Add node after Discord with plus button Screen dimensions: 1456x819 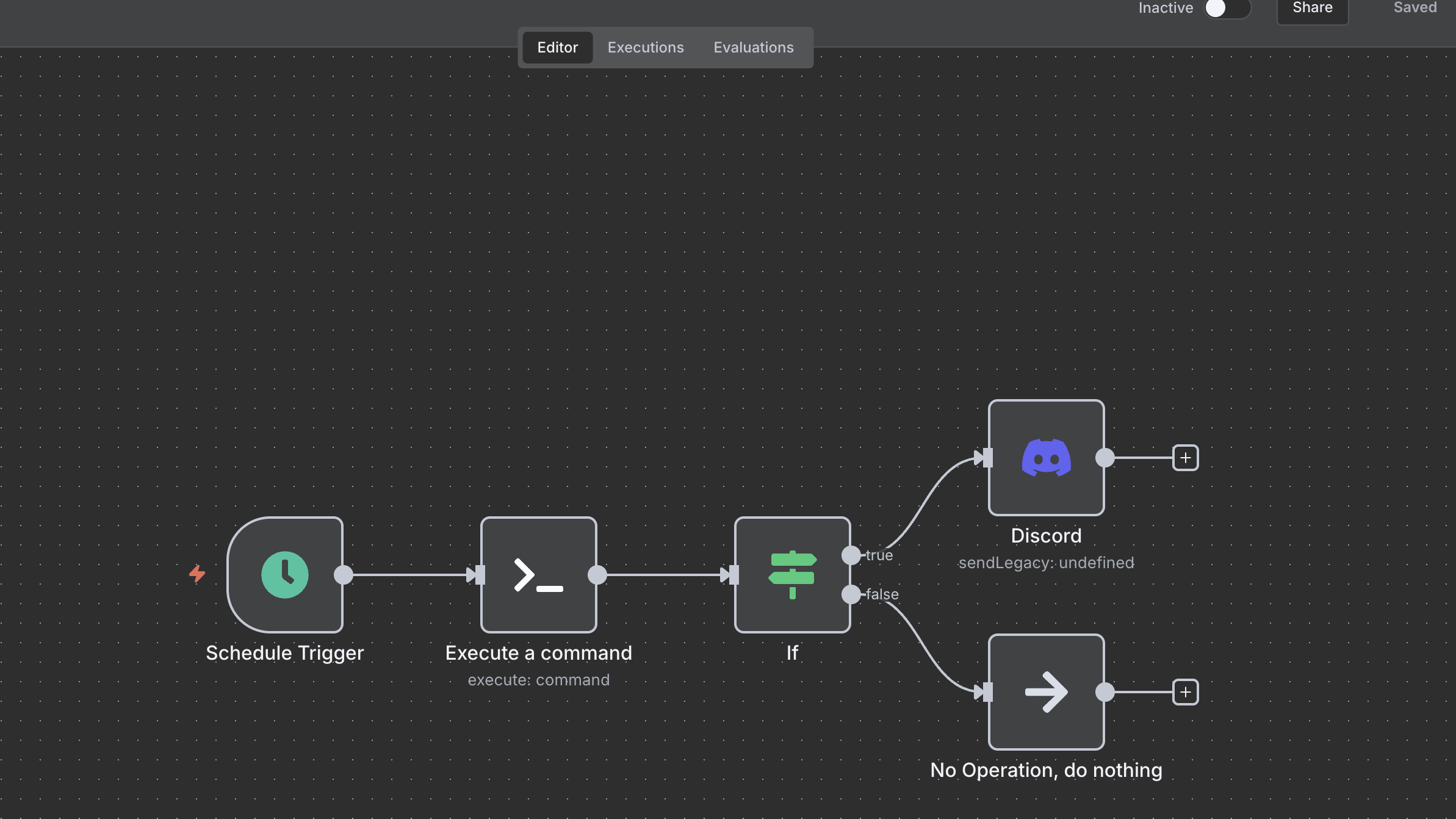1185,458
